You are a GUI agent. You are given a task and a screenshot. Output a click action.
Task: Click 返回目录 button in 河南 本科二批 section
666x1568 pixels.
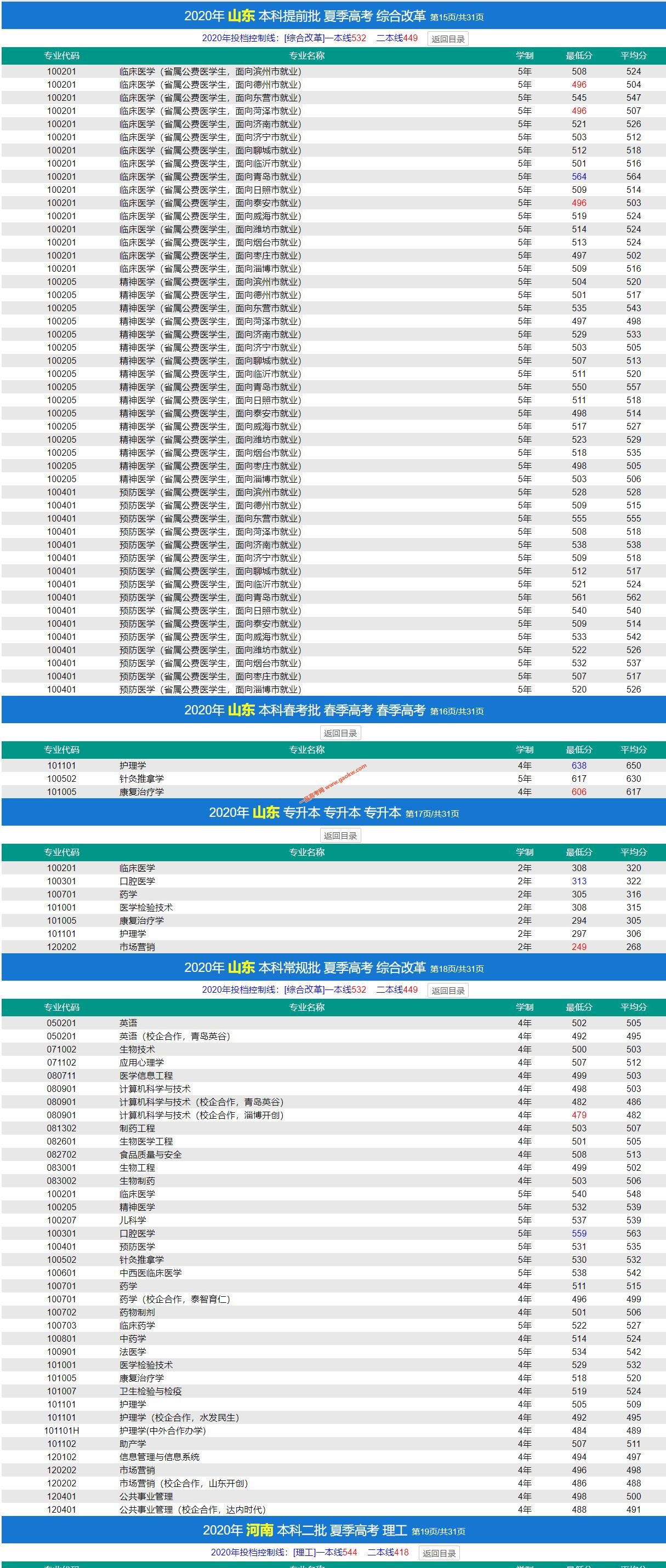pos(439,1553)
